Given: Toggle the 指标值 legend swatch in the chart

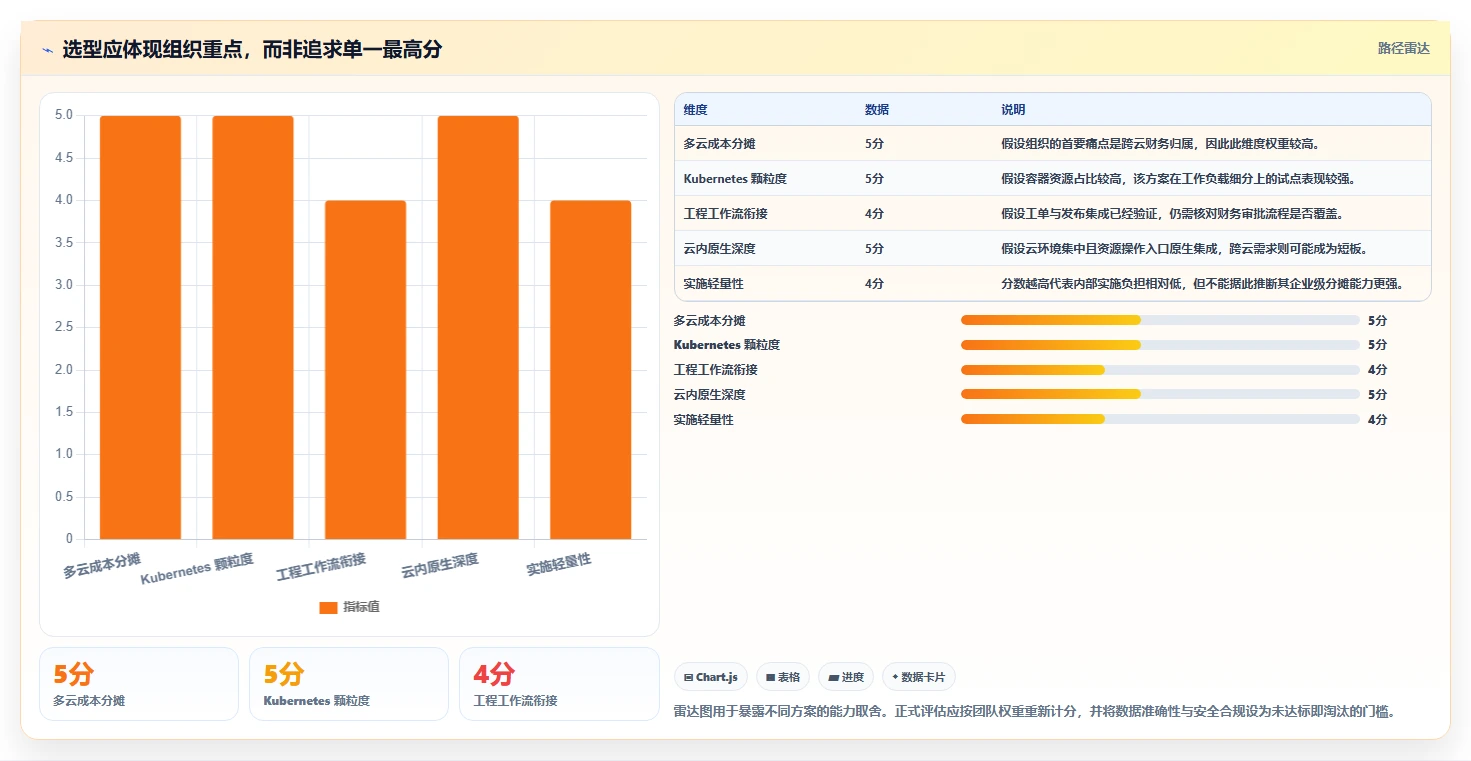Looking at the screenshot, I should point(328,608).
